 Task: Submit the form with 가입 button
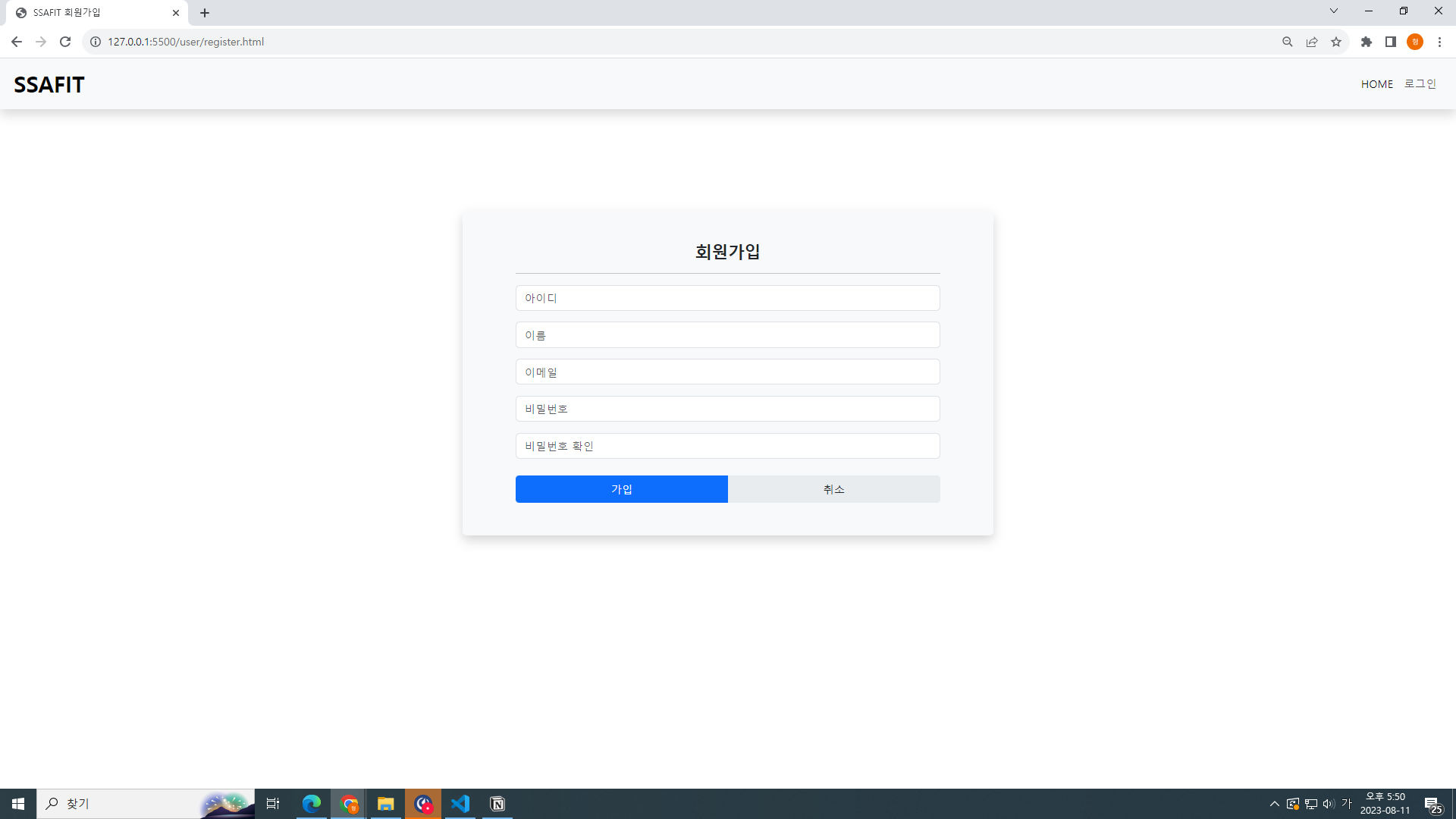coord(622,489)
